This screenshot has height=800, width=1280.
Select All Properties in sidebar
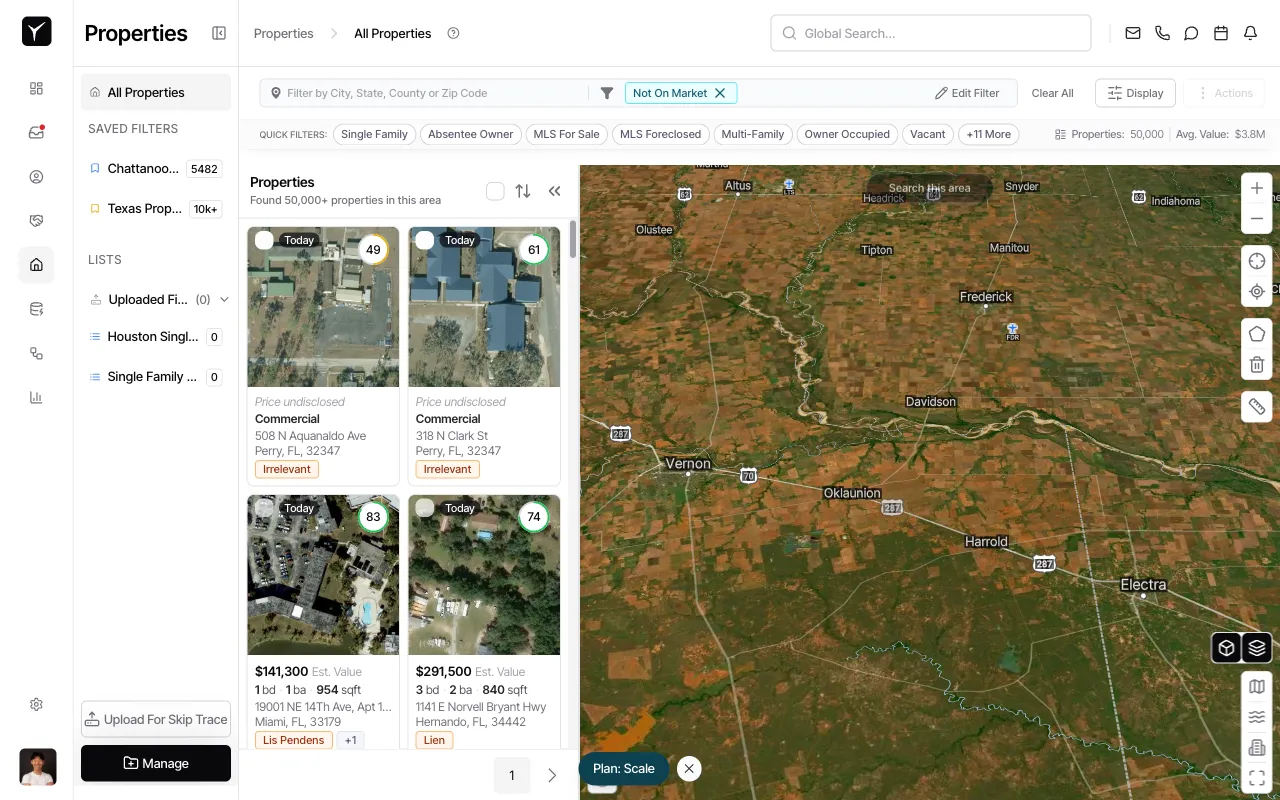[146, 92]
